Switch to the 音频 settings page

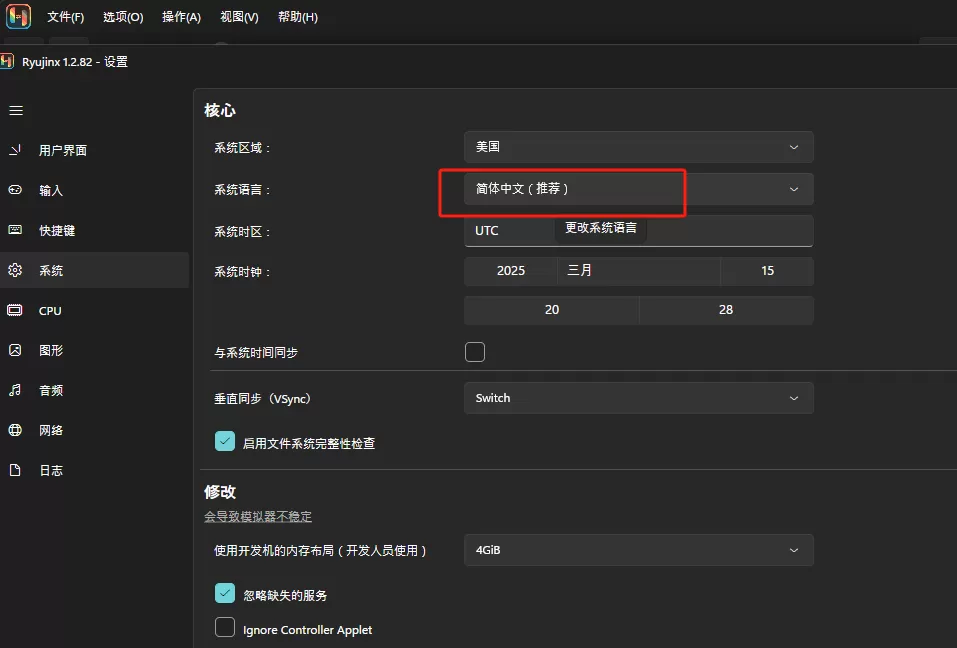(x=95, y=391)
